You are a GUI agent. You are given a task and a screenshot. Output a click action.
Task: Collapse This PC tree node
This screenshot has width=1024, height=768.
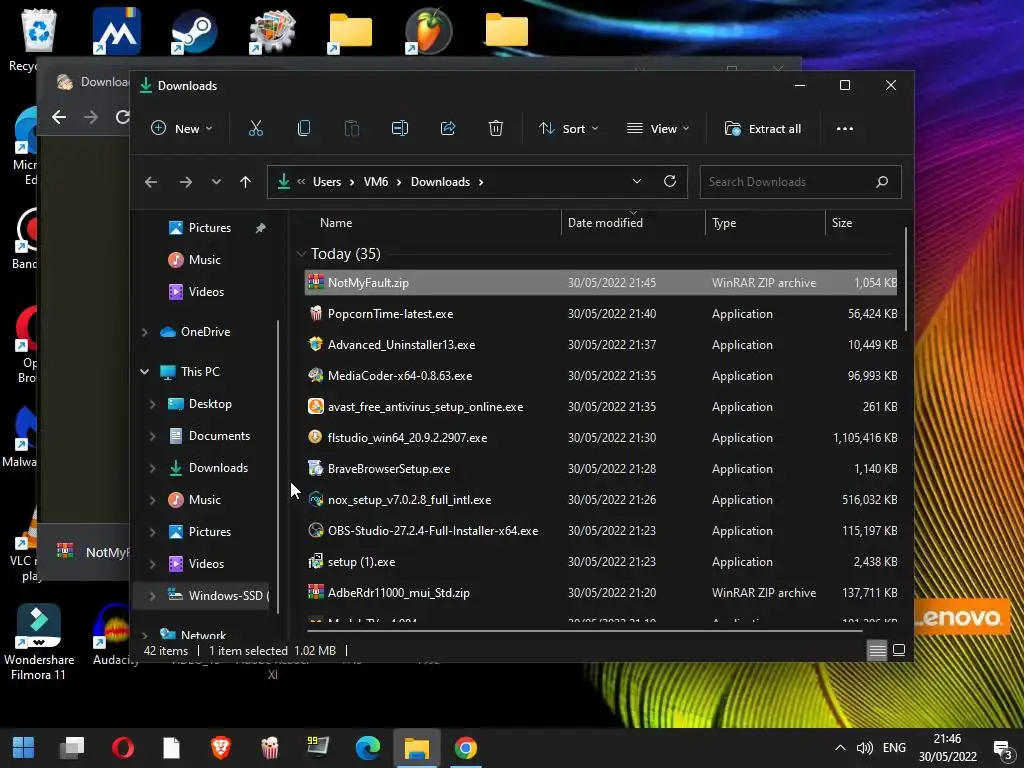click(144, 372)
